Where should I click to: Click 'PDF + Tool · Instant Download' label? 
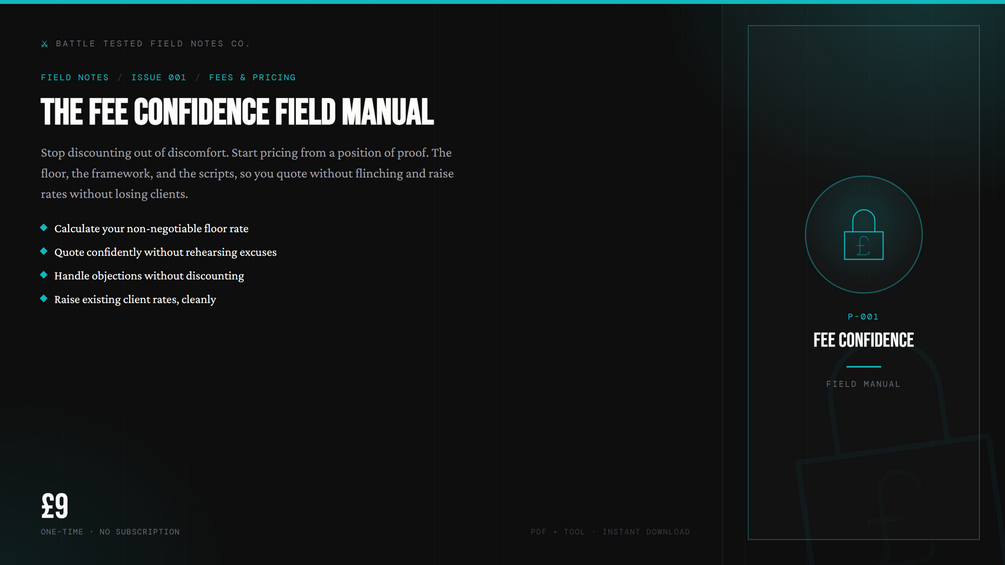click(x=610, y=532)
